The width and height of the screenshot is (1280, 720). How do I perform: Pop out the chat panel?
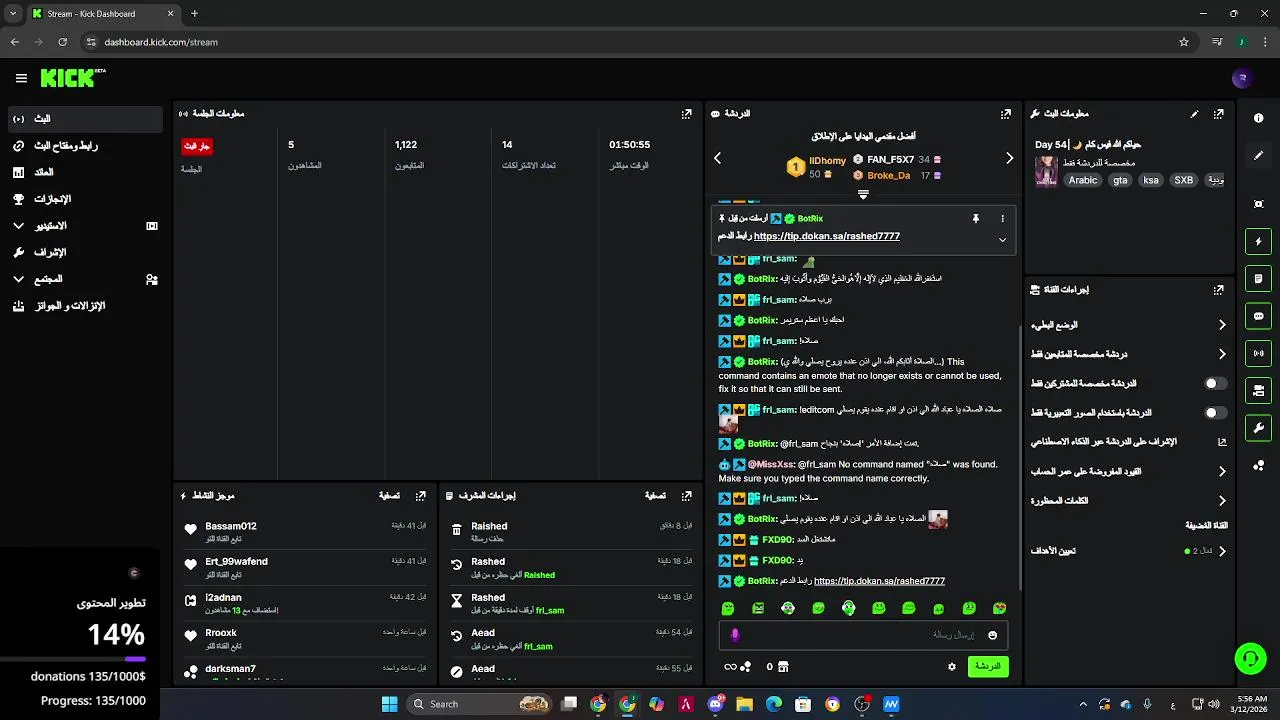click(x=1006, y=114)
